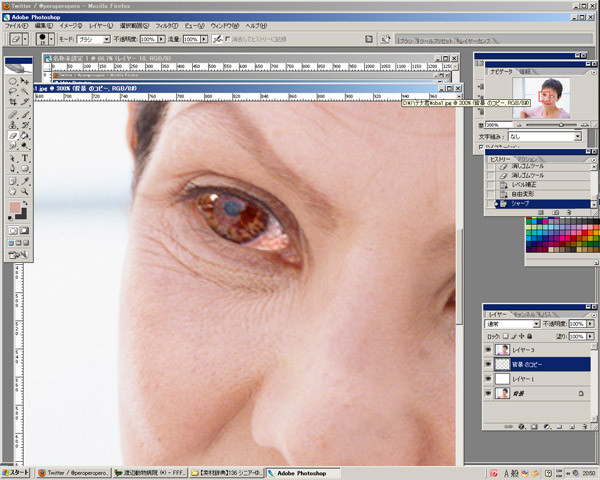
Task: Click Windows スタート button
Action: tap(16, 473)
